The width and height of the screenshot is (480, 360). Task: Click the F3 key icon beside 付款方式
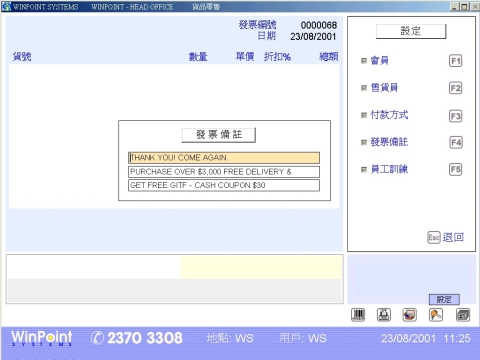[x=455, y=116]
